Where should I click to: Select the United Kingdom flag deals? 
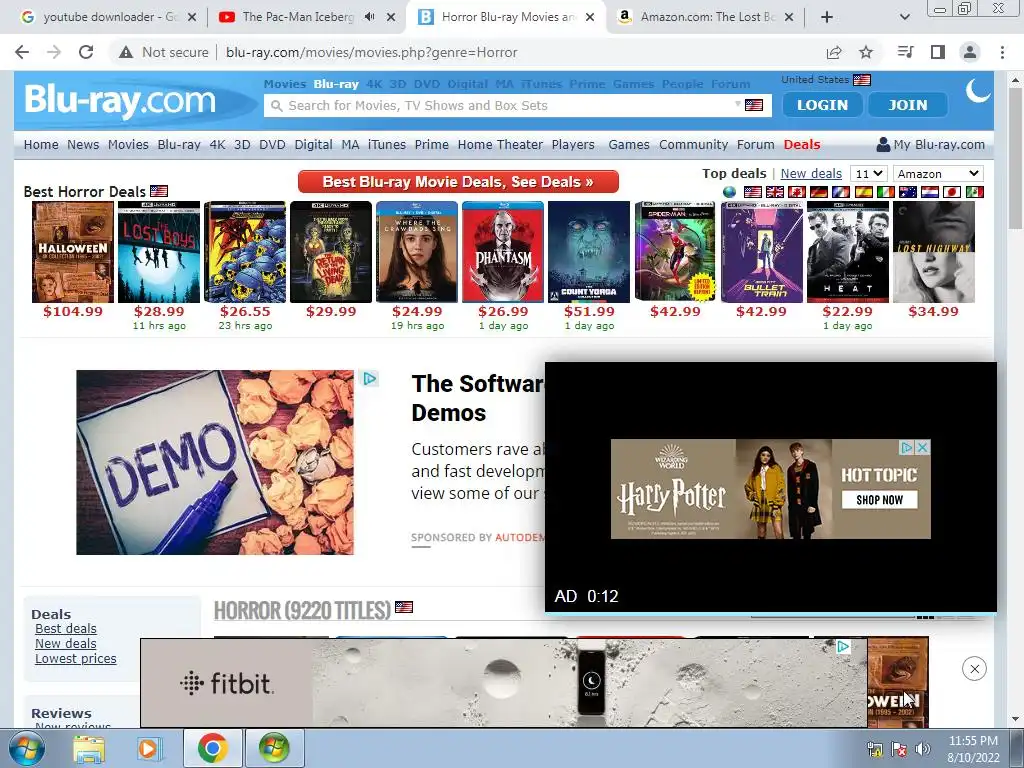coord(775,192)
